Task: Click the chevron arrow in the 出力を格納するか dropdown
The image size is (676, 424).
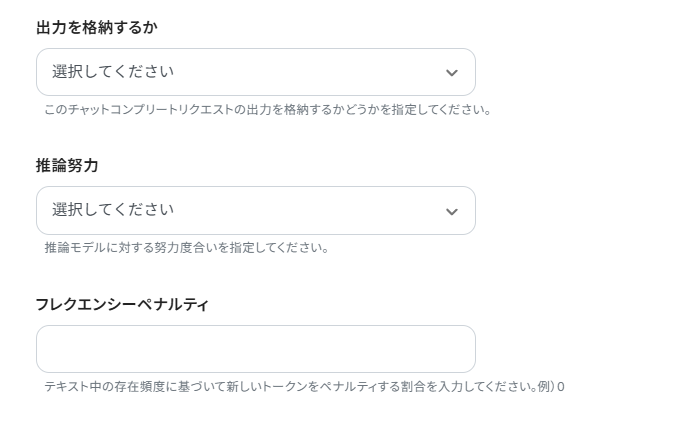Action: coord(451,73)
